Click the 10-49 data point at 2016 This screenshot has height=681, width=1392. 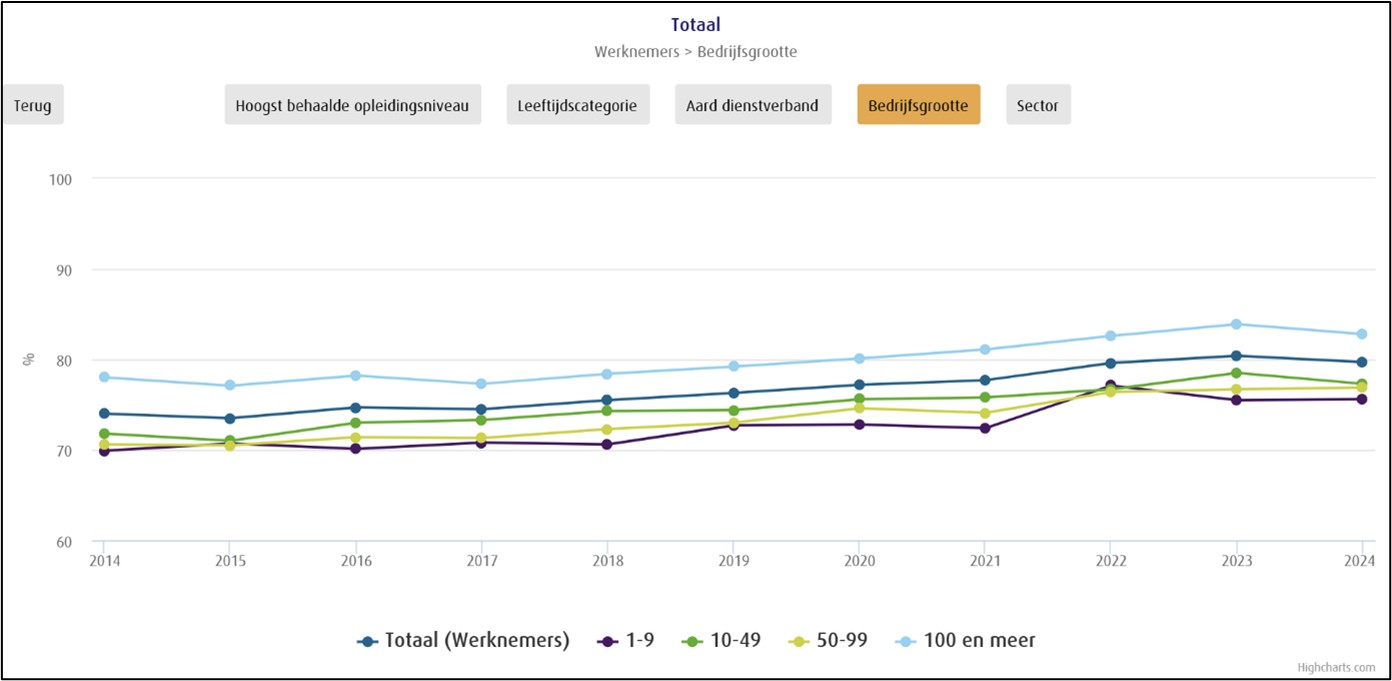[355, 423]
